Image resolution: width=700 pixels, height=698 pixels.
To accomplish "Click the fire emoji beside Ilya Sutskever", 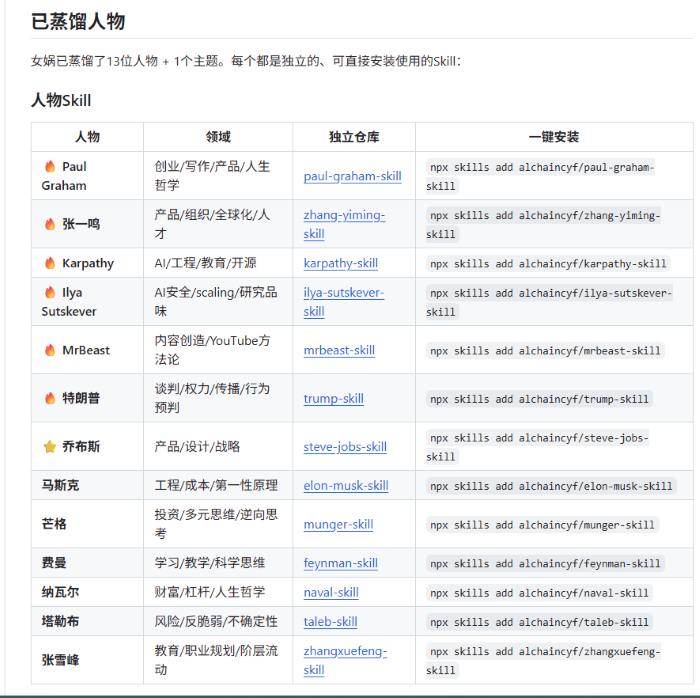I will [50, 292].
